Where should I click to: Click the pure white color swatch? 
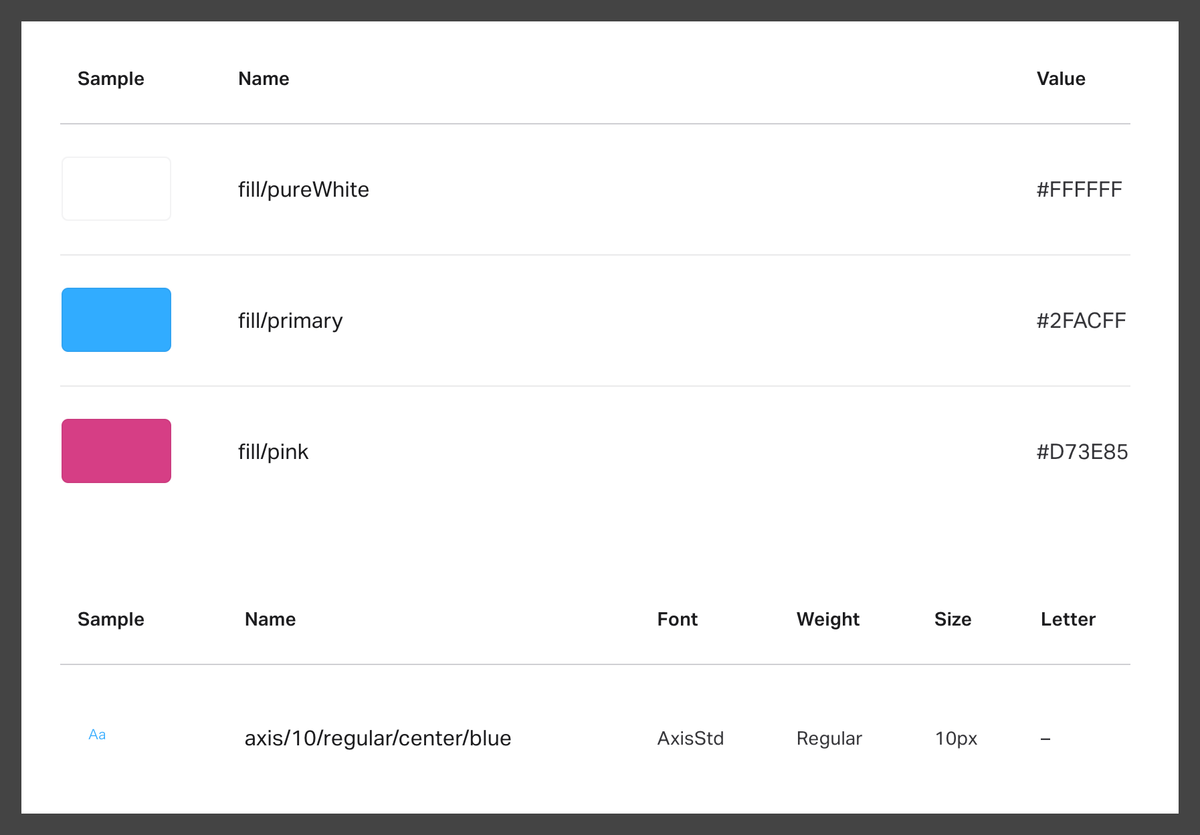(x=116, y=188)
